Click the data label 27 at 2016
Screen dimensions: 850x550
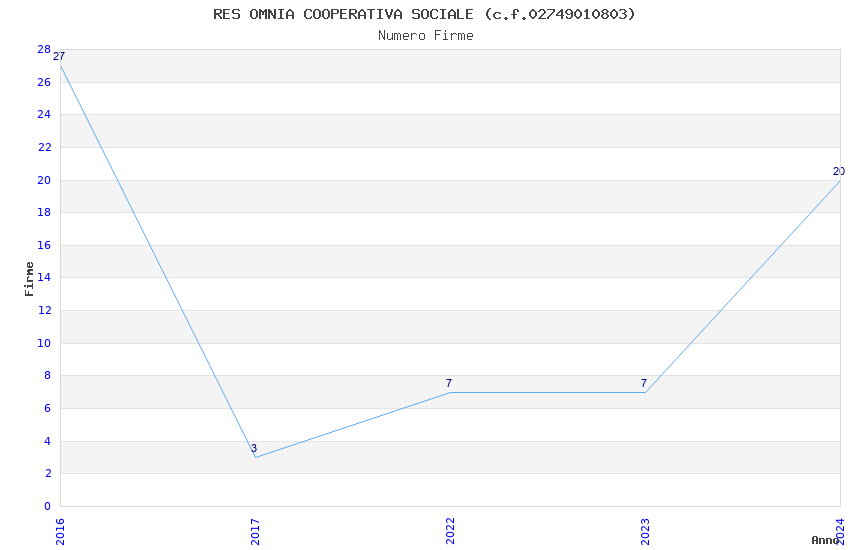pyautogui.click(x=59, y=56)
